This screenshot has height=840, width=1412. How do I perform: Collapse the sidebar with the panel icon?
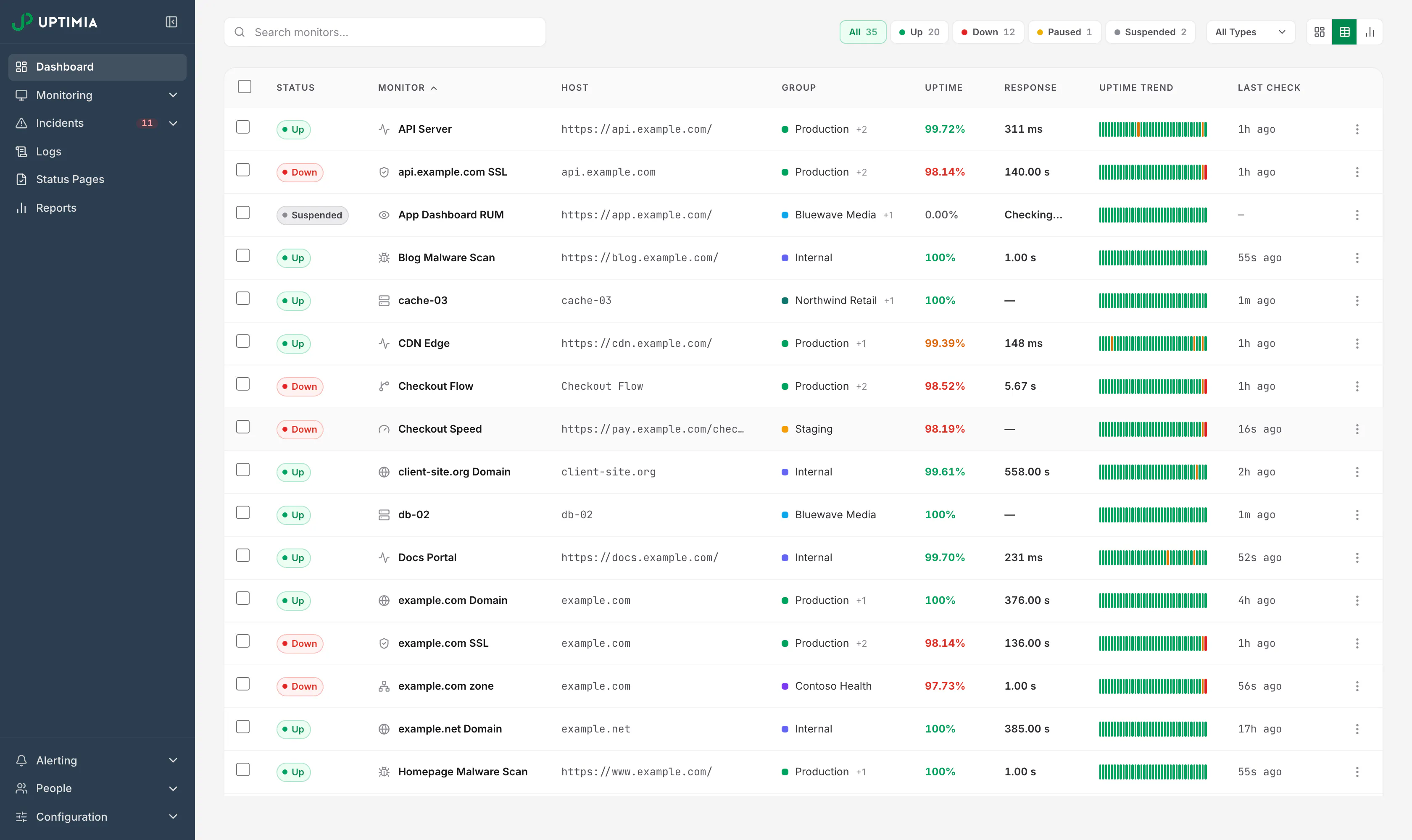[171, 22]
